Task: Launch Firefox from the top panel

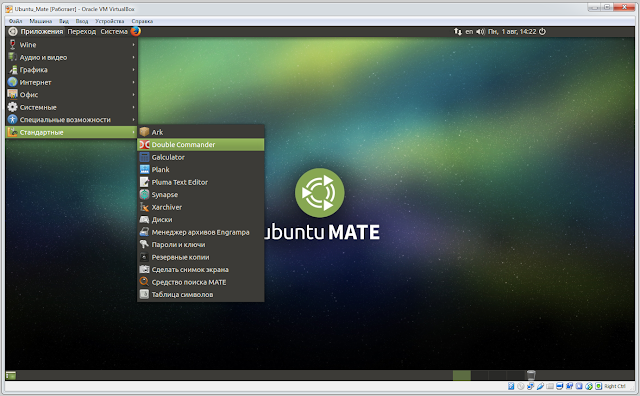Action: tap(136, 31)
